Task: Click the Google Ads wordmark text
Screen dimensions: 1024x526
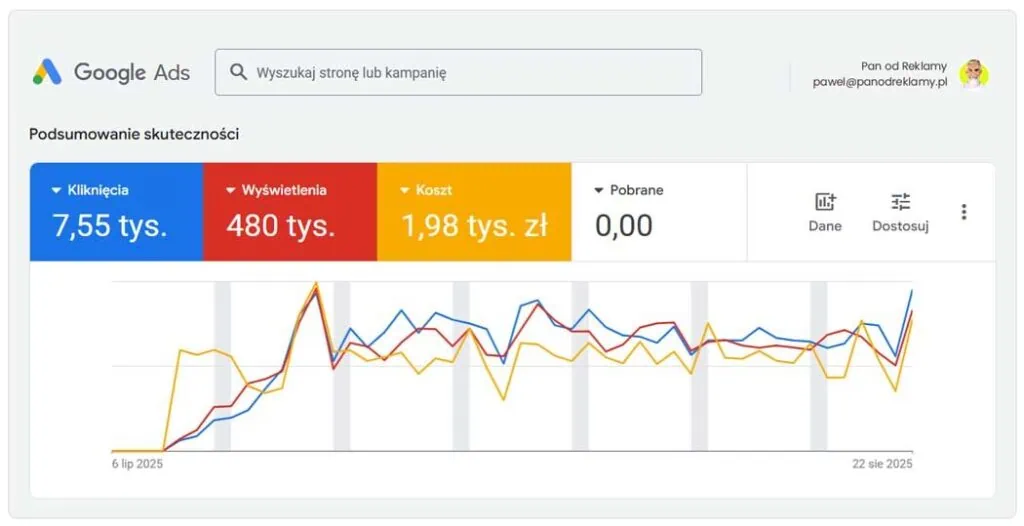Action: click(x=131, y=72)
